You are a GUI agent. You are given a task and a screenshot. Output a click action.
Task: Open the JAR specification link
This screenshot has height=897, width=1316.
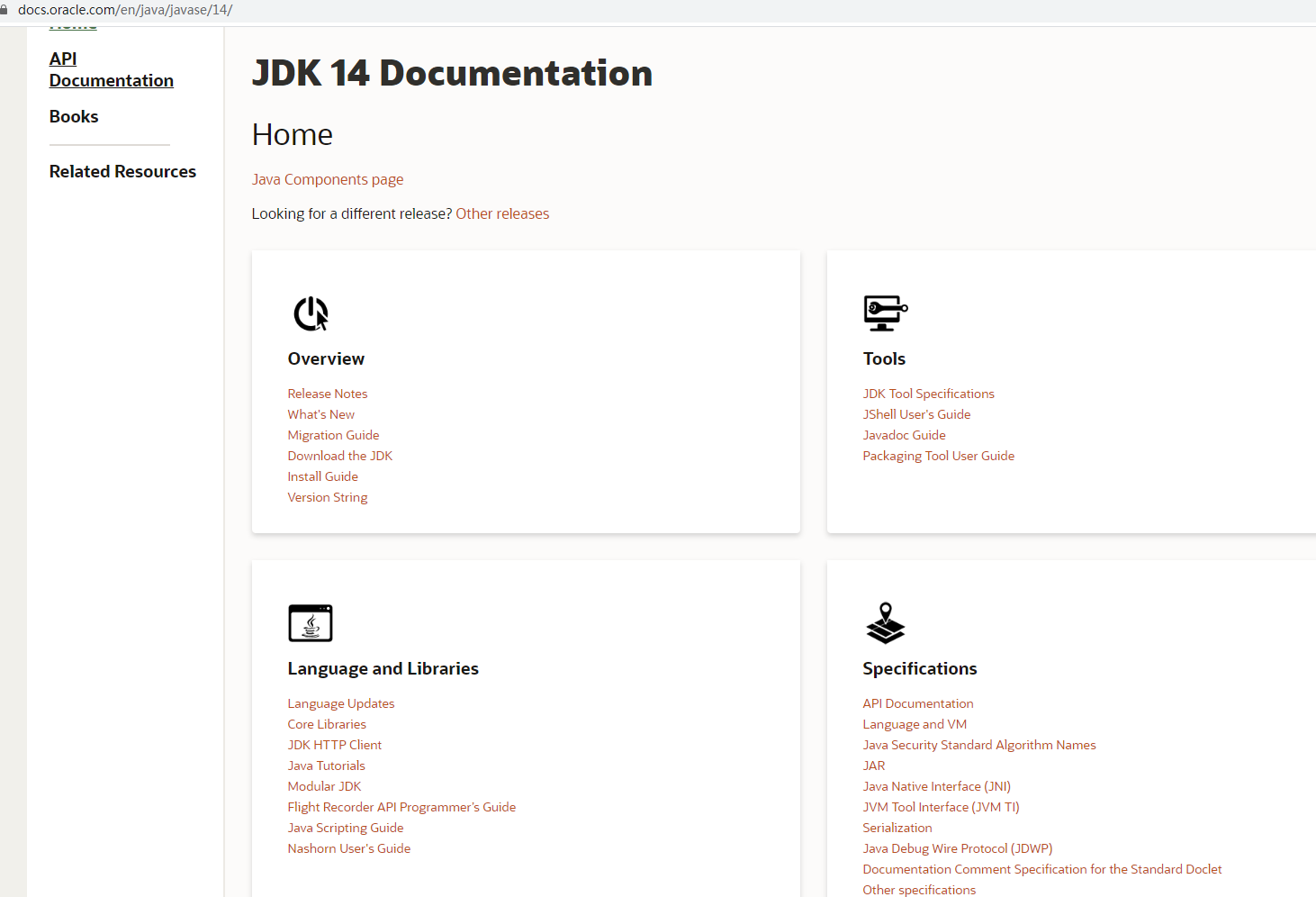pyautogui.click(x=874, y=766)
